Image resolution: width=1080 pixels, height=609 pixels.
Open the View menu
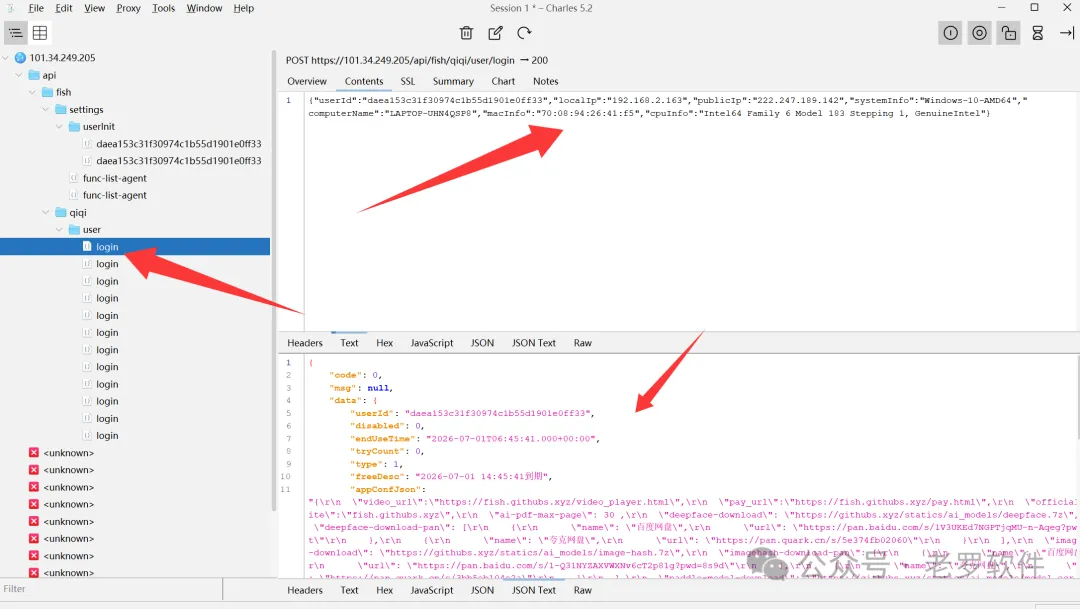94,8
